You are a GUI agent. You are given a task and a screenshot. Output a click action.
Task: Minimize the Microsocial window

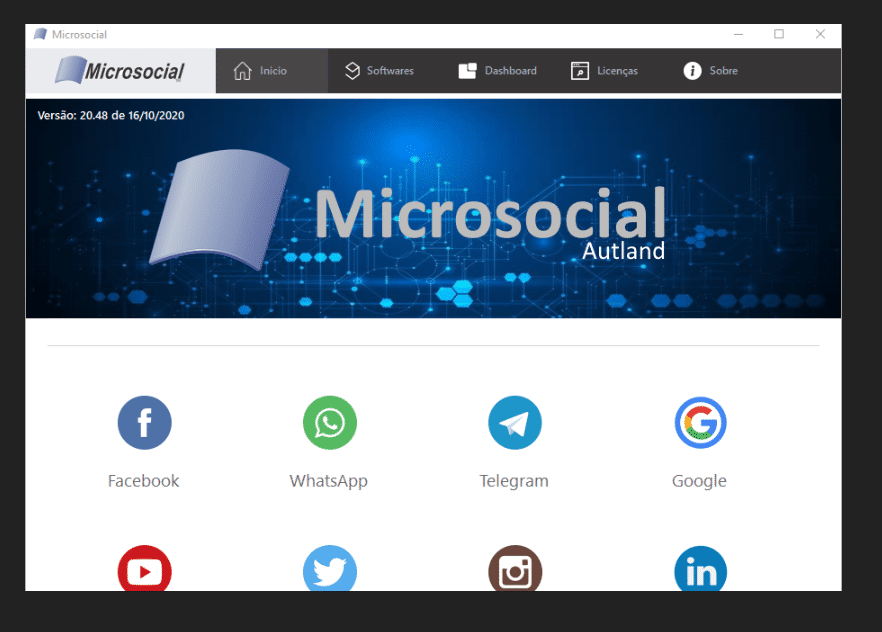click(x=739, y=34)
